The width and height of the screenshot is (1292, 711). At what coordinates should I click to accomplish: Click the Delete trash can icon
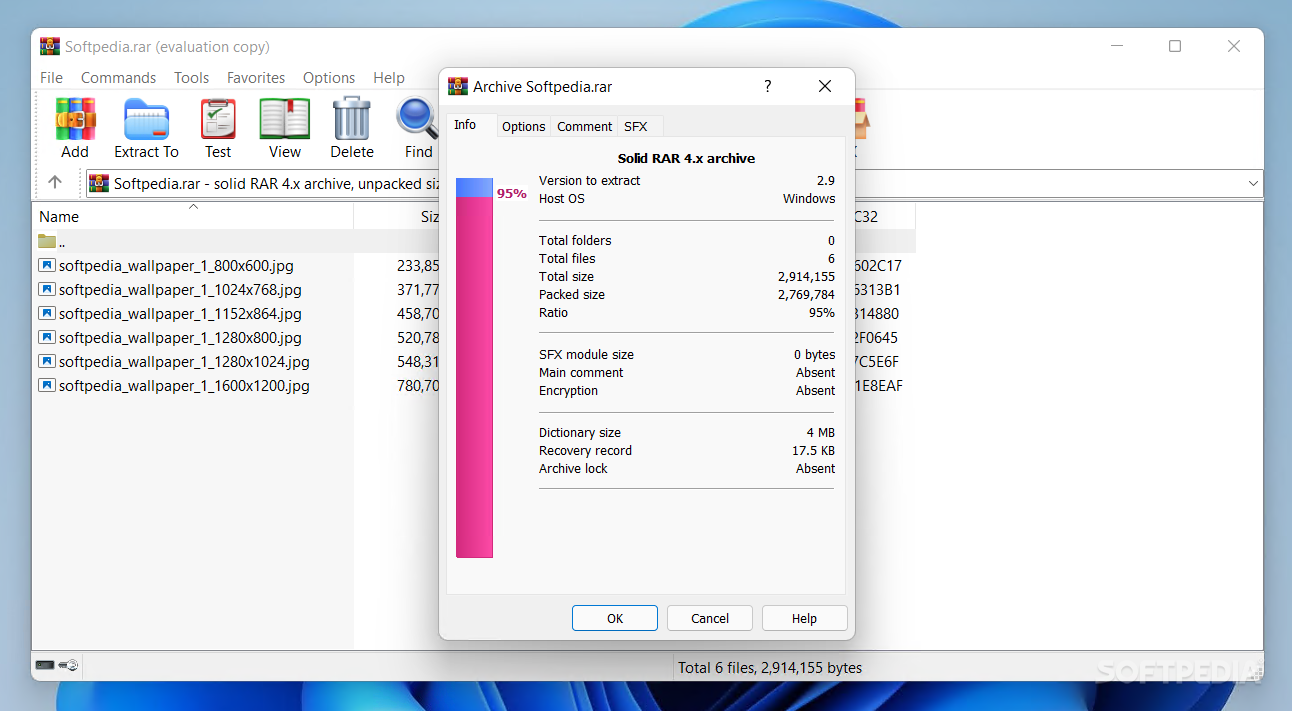pyautogui.click(x=352, y=119)
